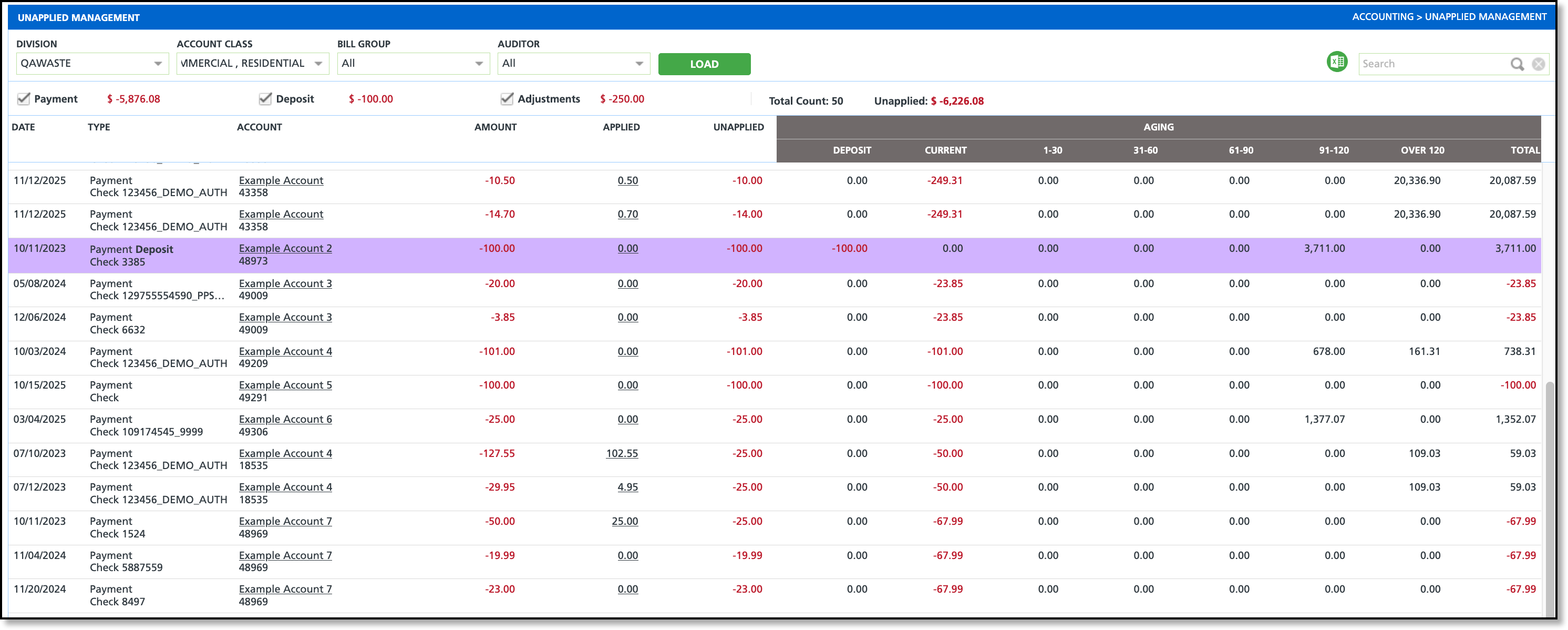Open the Bill Group dropdown
The width and height of the screenshot is (1568, 630).
[479, 63]
